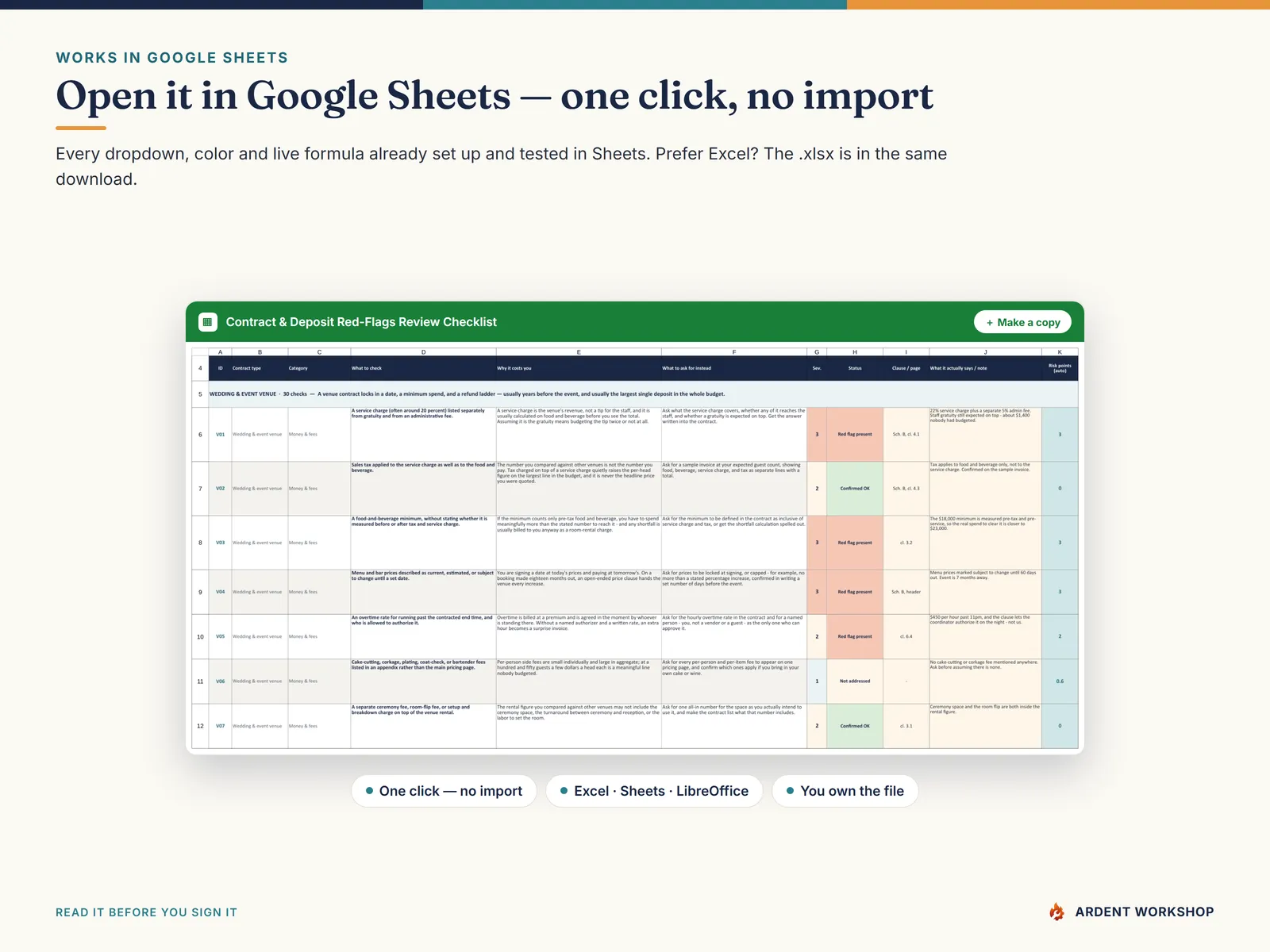Select row number 5
Screen dimensions: 1270x952
pyautogui.click(x=200, y=394)
